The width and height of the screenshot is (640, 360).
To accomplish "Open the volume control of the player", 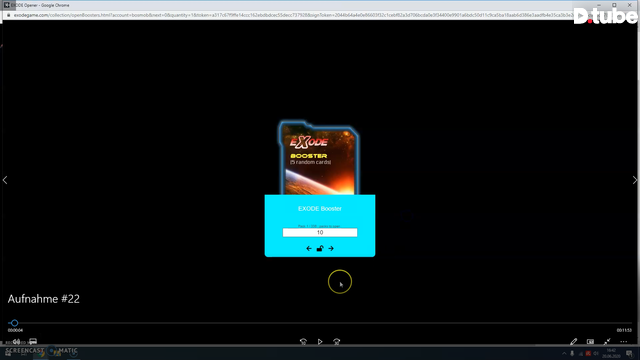I will click(x=16, y=342).
